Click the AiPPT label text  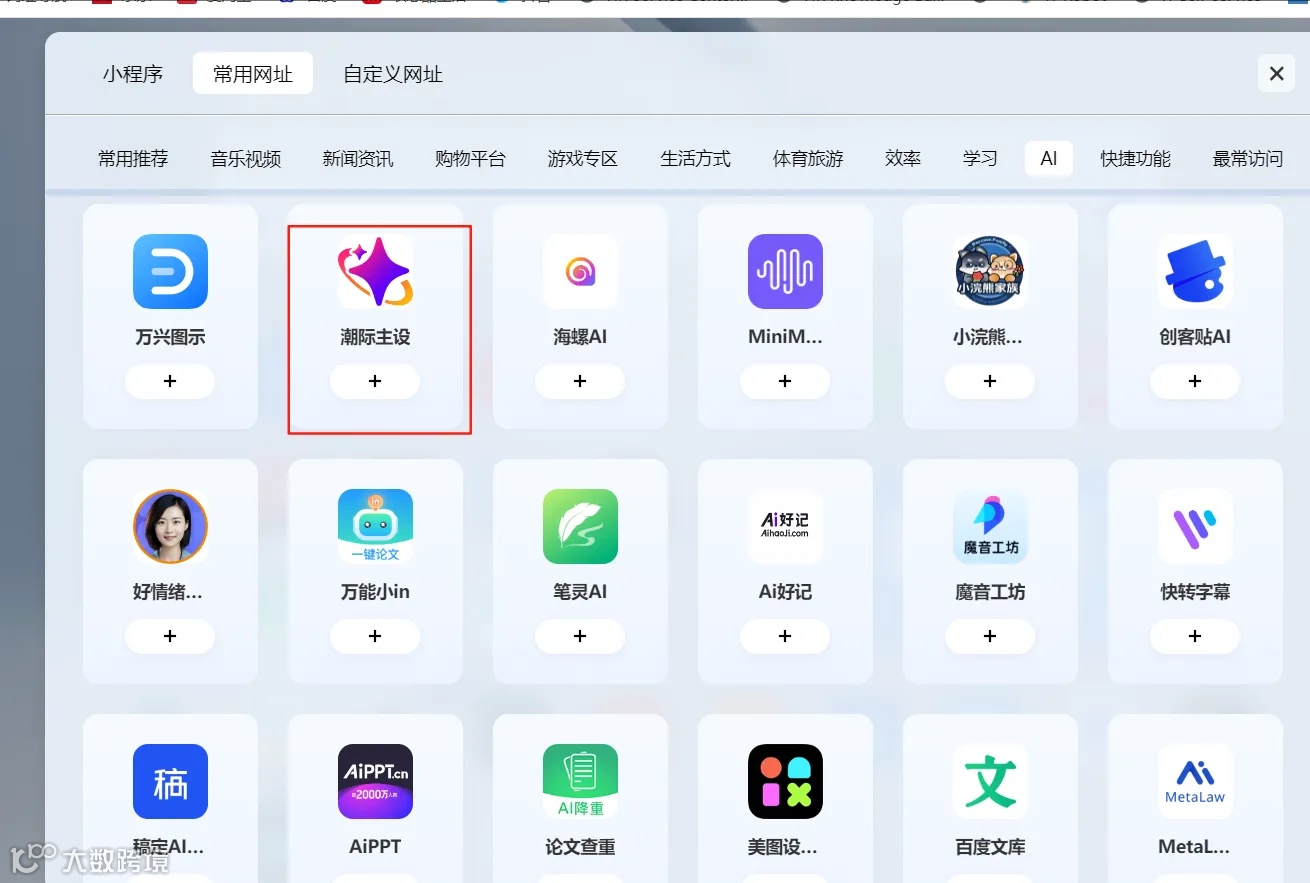[x=375, y=847]
